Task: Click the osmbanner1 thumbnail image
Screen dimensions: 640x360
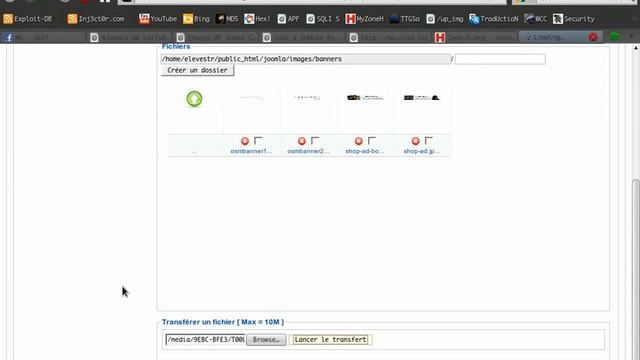Action: tap(251, 98)
